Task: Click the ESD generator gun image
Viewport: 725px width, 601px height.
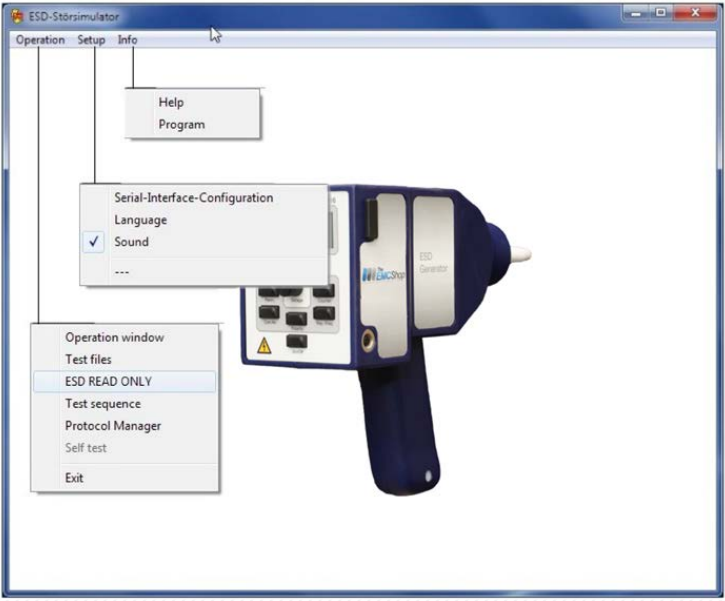Action: 386,340
